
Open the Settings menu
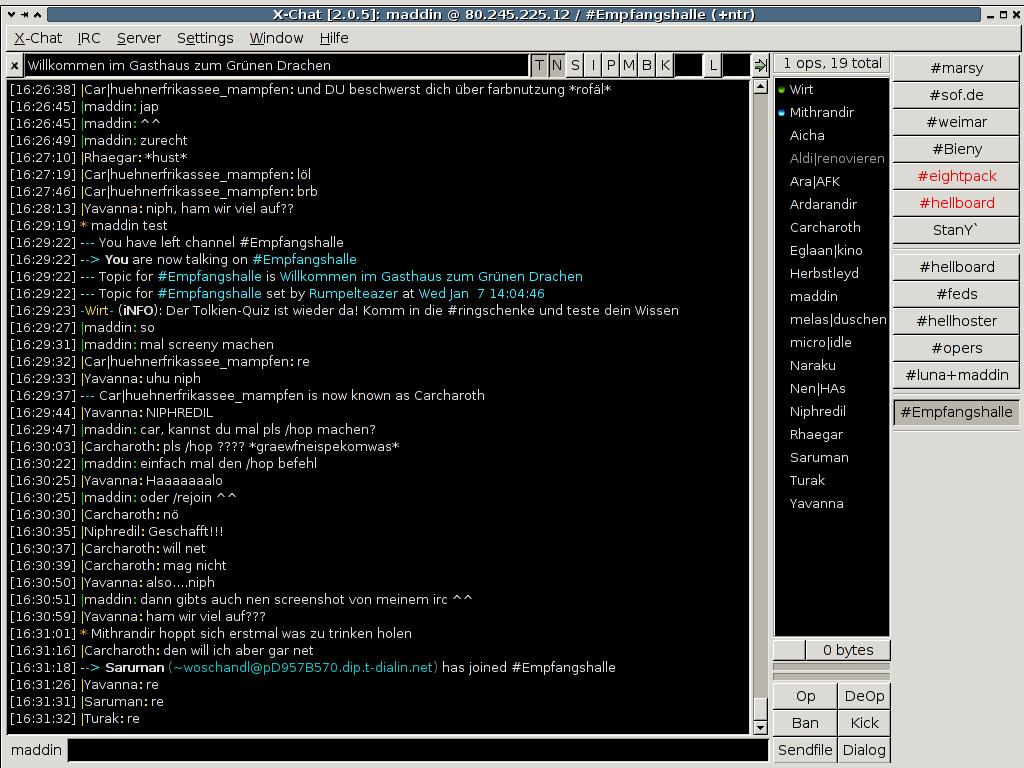205,38
